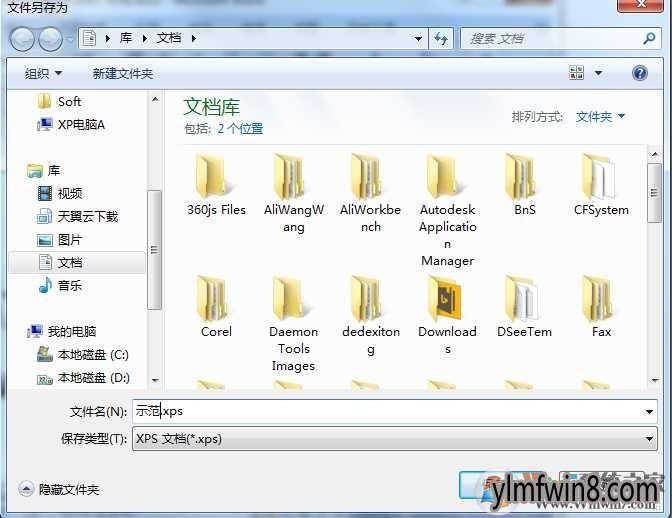This screenshot has height=518, width=672.
Task: Select 音乐 library in navigation pane
Action: tap(60, 285)
